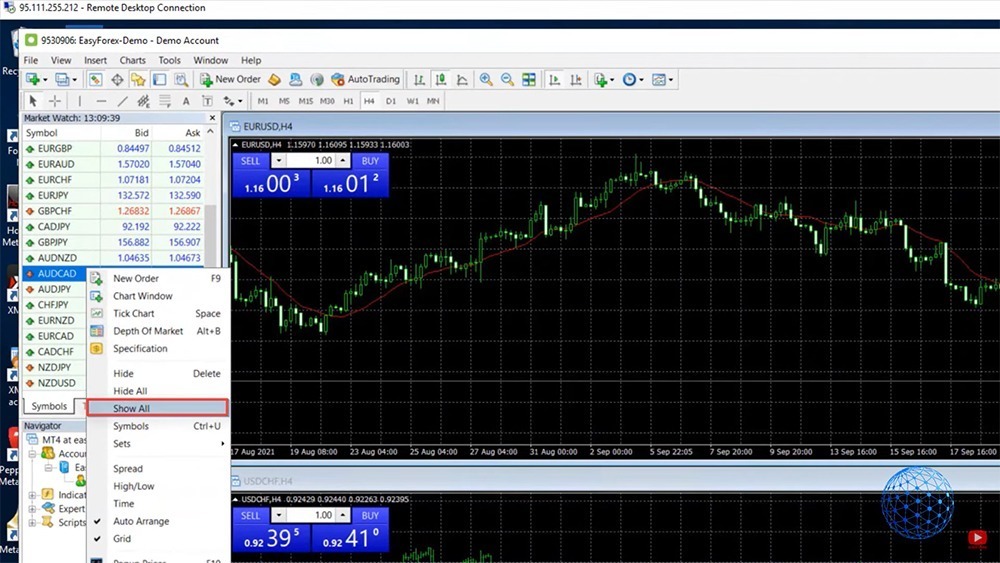The width and height of the screenshot is (1000, 563).
Task: Open the Profiles toolbar icon
Action: [64, 80]
